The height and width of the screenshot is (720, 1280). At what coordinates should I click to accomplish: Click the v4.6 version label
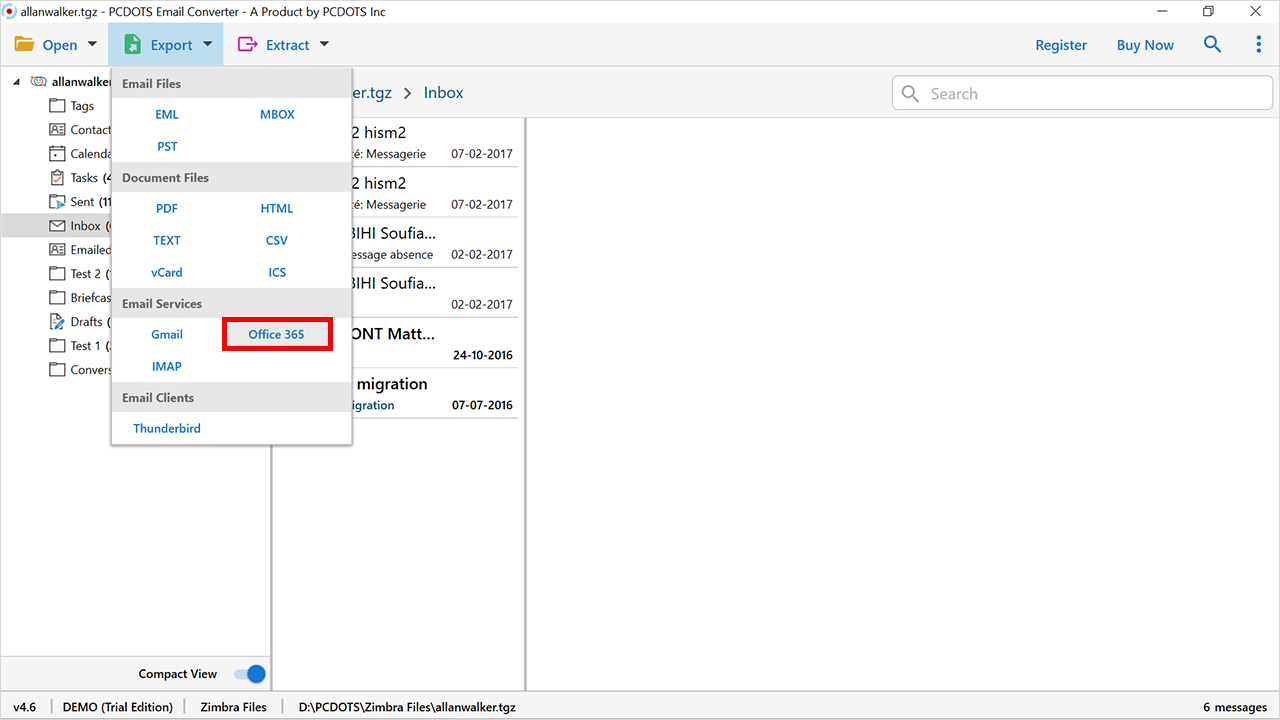coord(25,707)
